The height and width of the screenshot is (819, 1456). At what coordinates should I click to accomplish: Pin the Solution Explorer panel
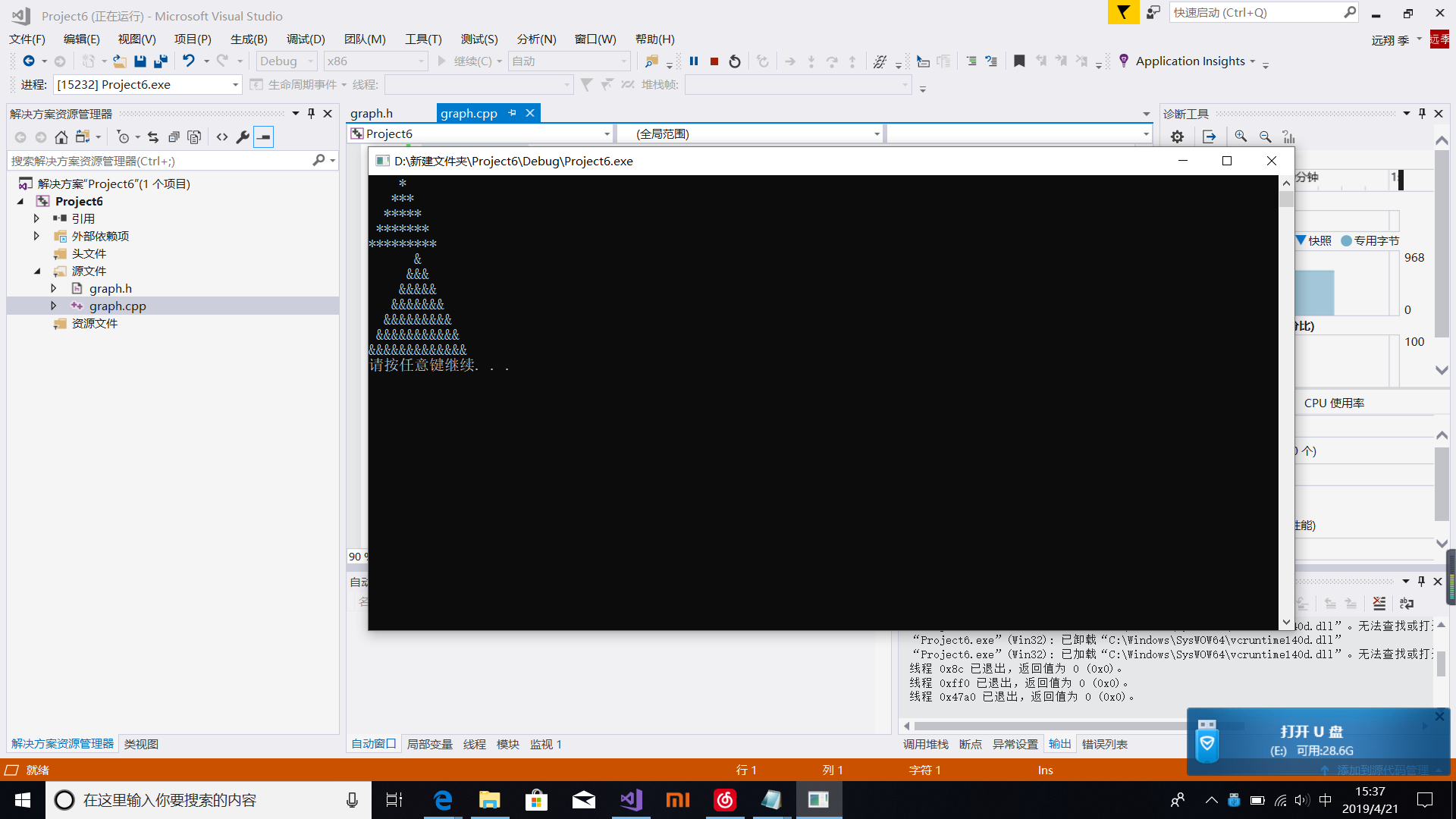coord(311,114)
